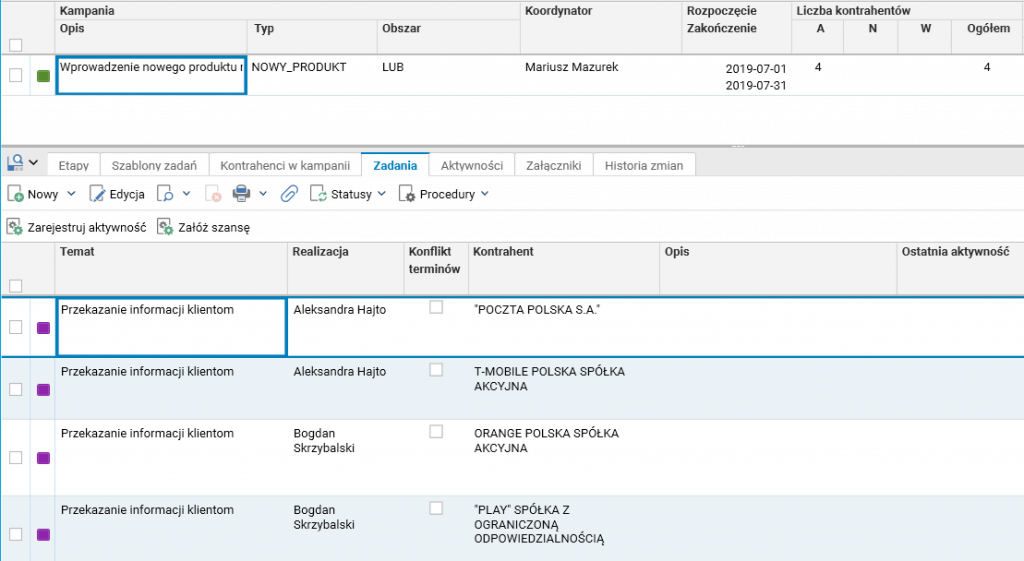
Task: Sort tasks by the Kontrahent column header
Action: (503, 253)
